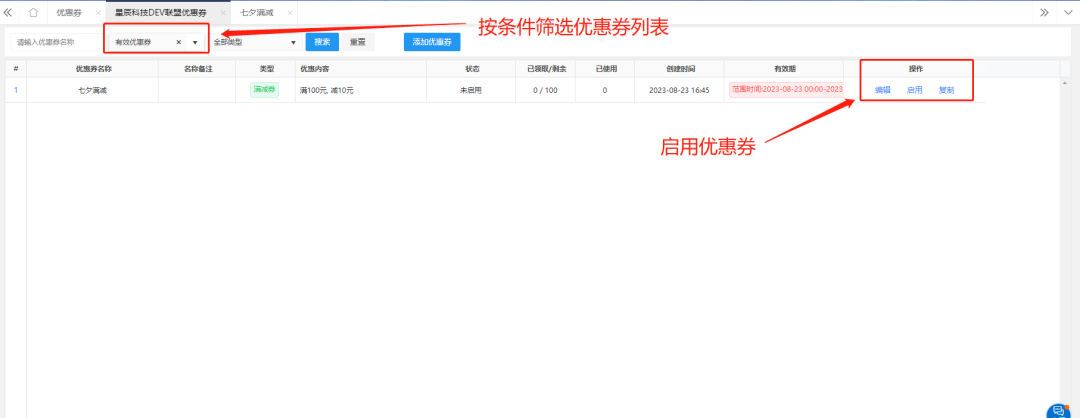Click 编辑 link for 七夕满减 coupon

(x=882, y=90)
